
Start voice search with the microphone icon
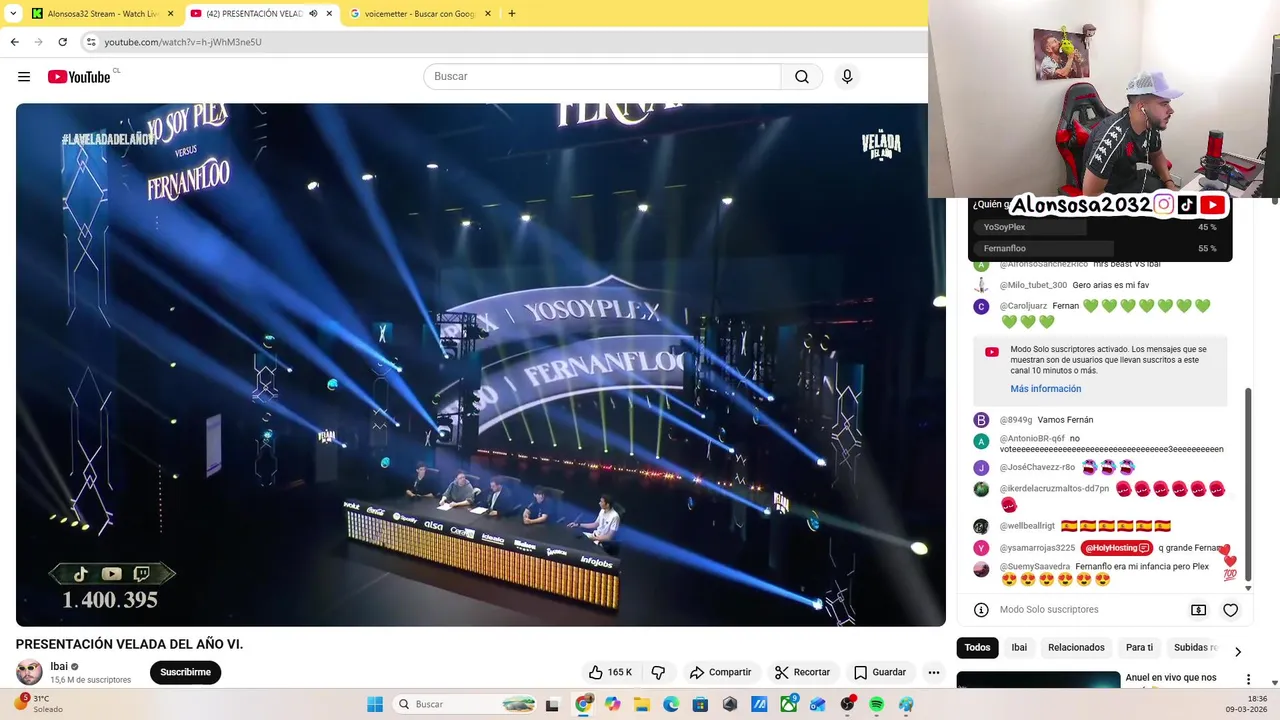tap(847, 77)
